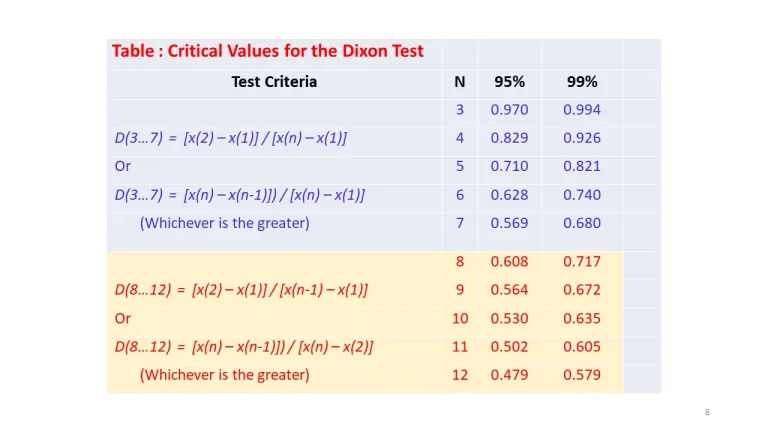Select the N value 10 cell
Image resolution: width=768 pixels, height=432 pixels.
pyautogui.click(x=460, y=318)
